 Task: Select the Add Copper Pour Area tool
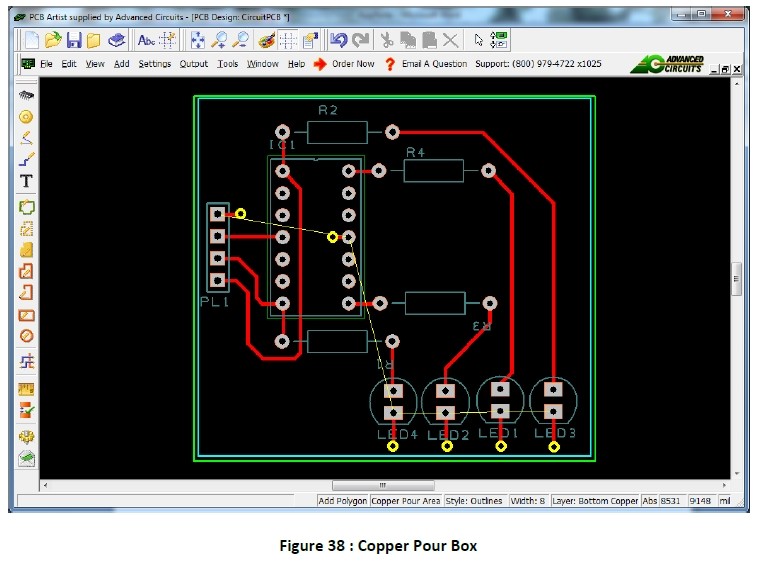tap(26, 249)
